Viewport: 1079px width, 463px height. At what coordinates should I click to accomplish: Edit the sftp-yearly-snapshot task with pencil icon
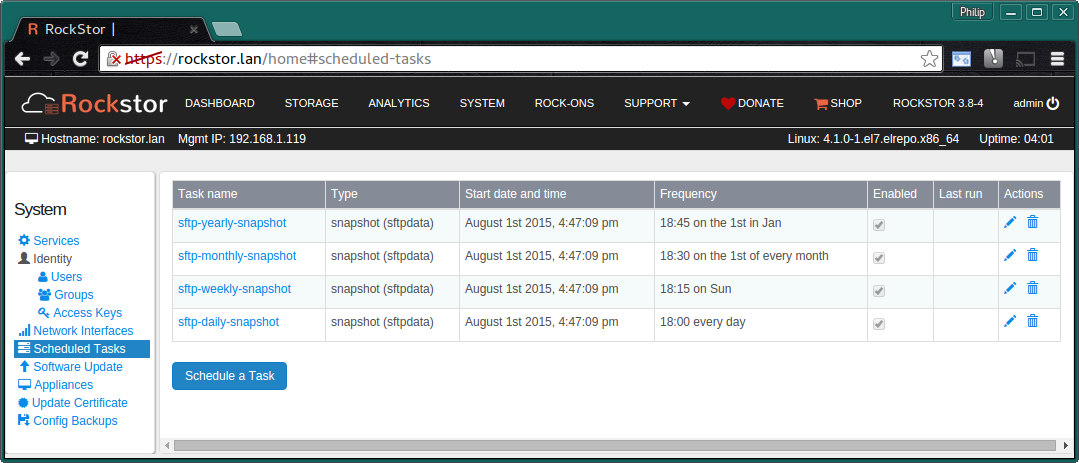[x=1010, y=223]
